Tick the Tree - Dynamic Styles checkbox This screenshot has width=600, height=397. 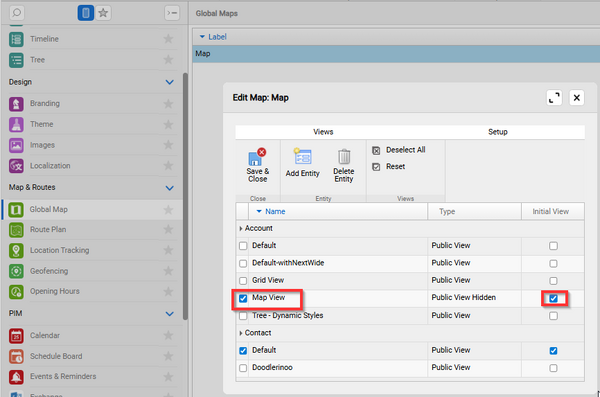pyautogui.click(x=243, y=316)
